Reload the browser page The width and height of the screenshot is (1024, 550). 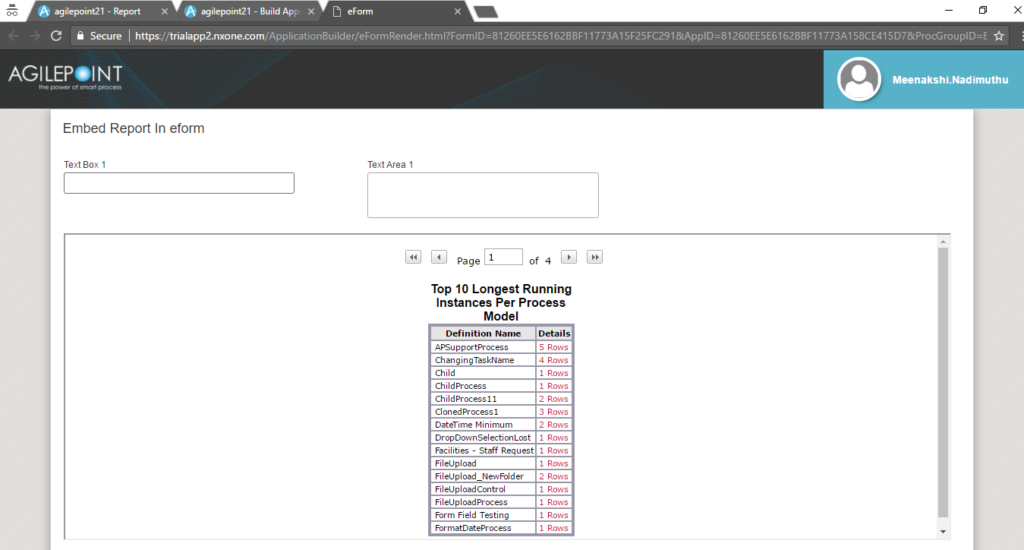[56, 36]
